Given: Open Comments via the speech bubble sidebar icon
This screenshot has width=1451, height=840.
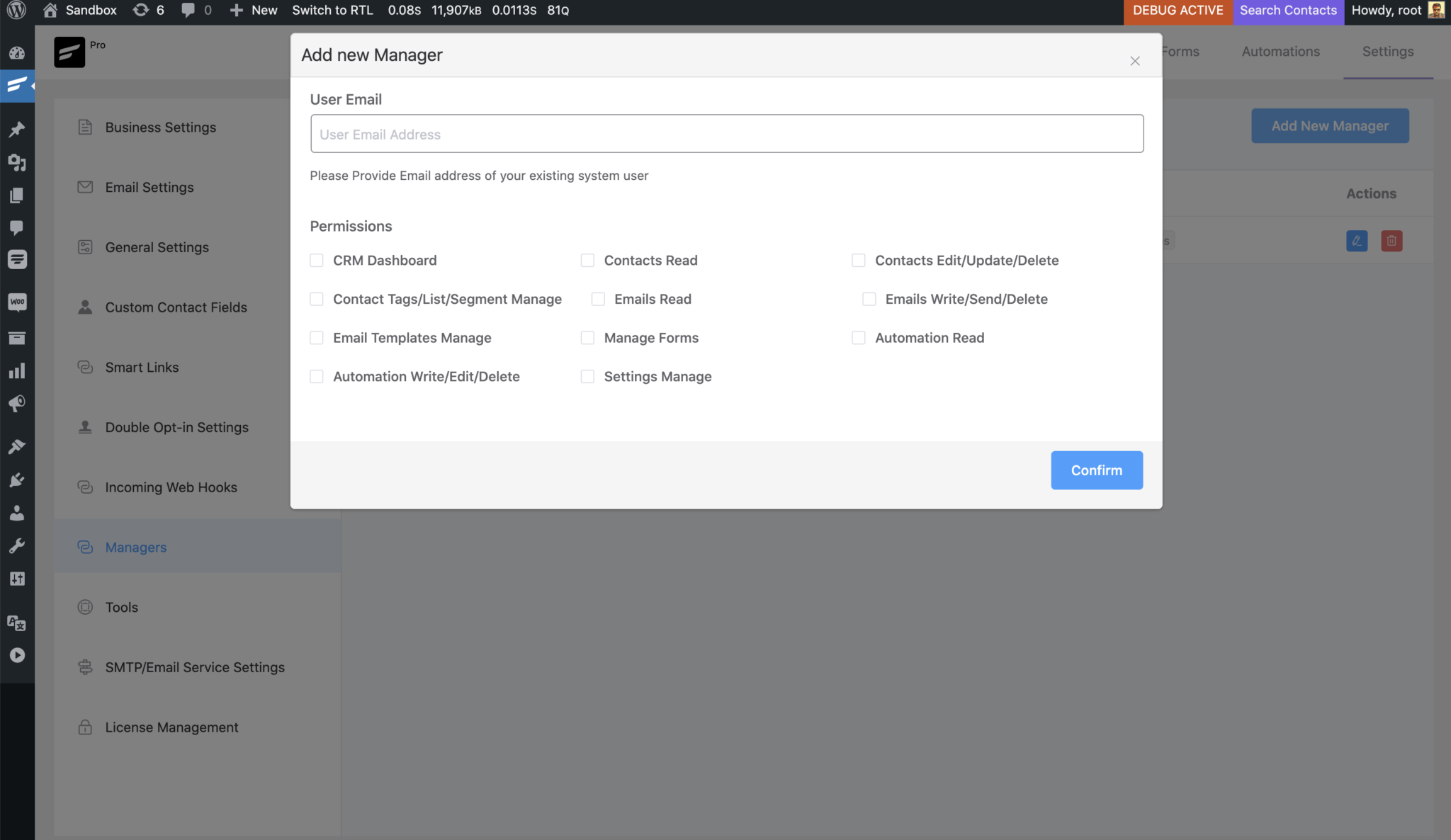Looking at the screenshot, I should click(18, 227).
